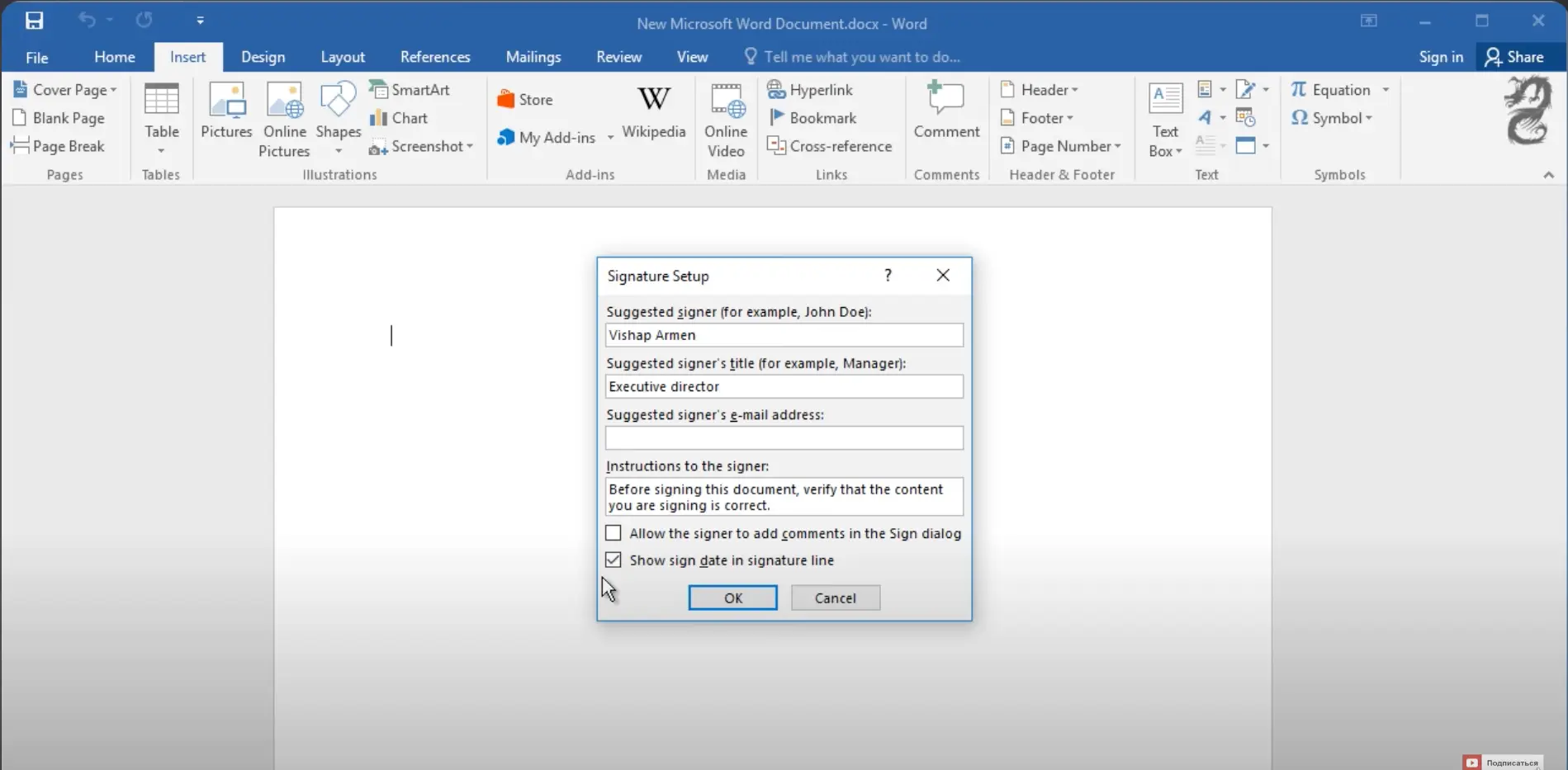Collapse the ribbon
The width and height of the screenshot is (1568, 770).
point(1548,175)
